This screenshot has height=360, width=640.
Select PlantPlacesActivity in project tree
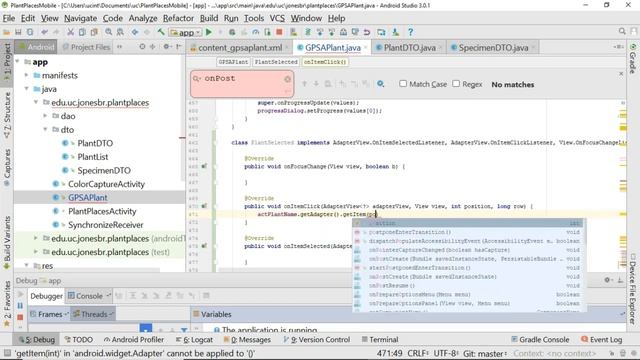click(x=102, y=211)
